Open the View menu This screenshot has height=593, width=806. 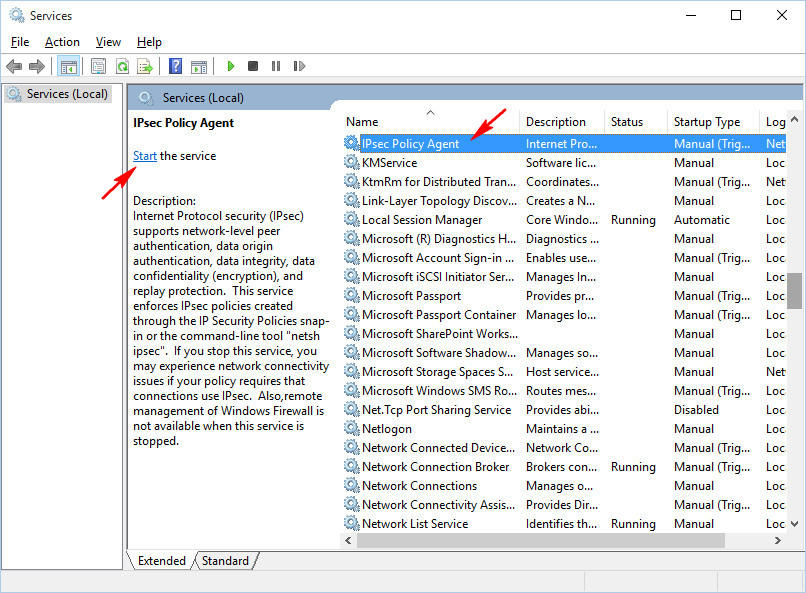pos(108,42)
